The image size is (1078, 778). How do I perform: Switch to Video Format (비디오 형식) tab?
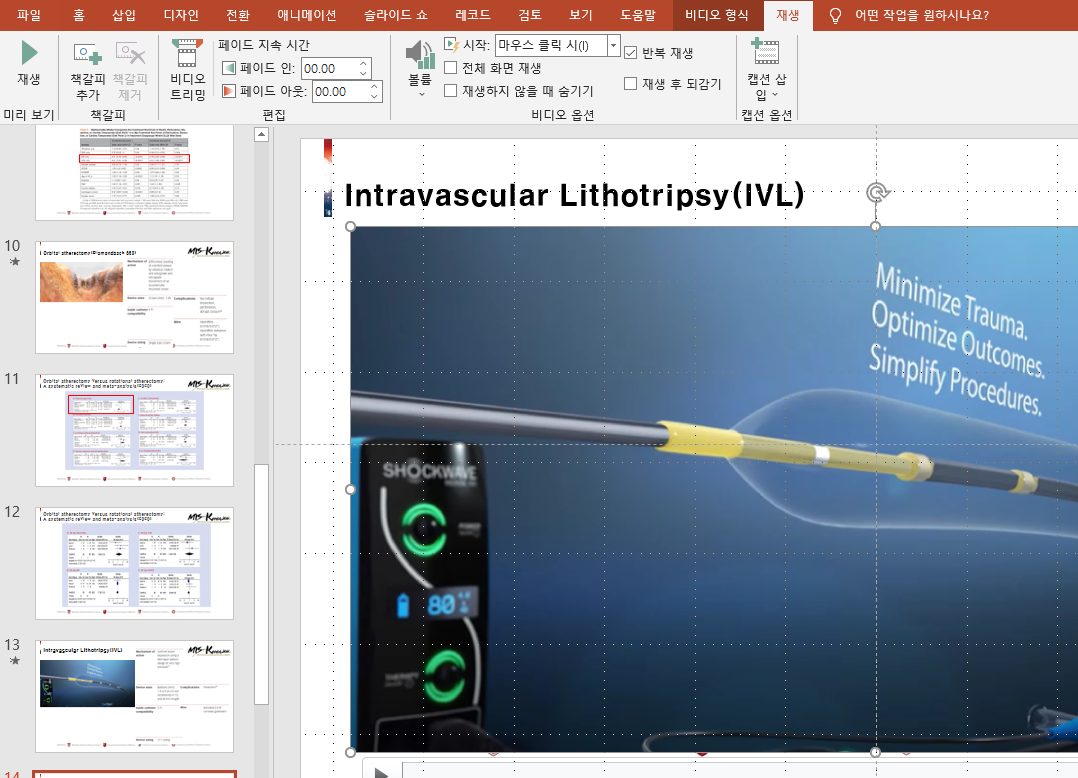click(717, 15)
